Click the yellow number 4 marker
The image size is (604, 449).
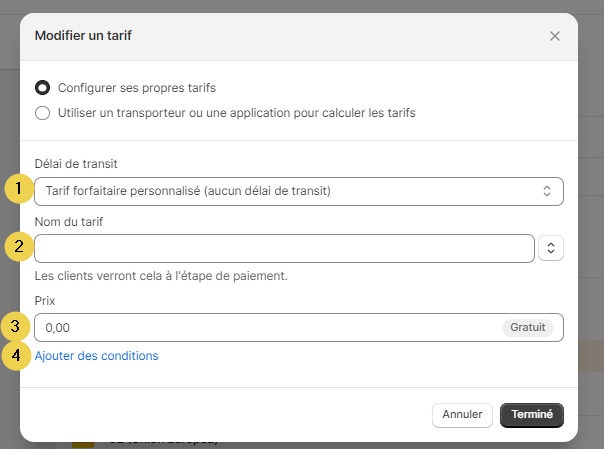17,355
